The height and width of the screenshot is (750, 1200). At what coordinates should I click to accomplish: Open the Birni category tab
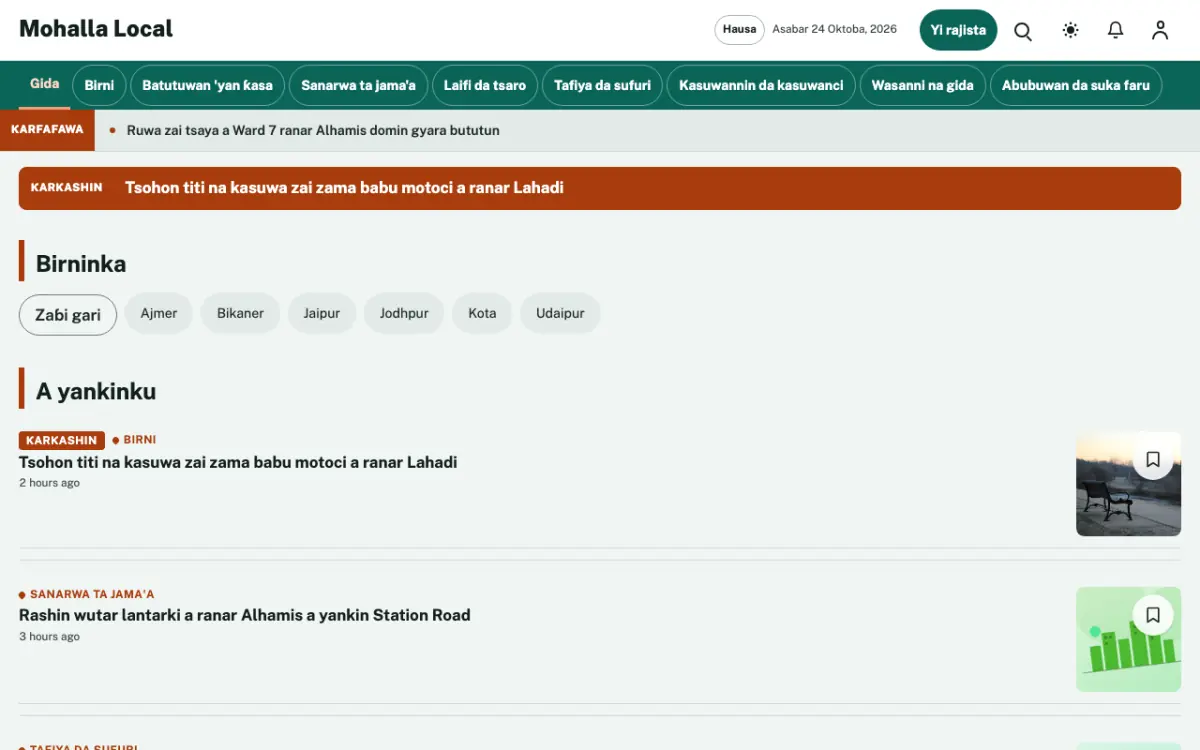99,86
